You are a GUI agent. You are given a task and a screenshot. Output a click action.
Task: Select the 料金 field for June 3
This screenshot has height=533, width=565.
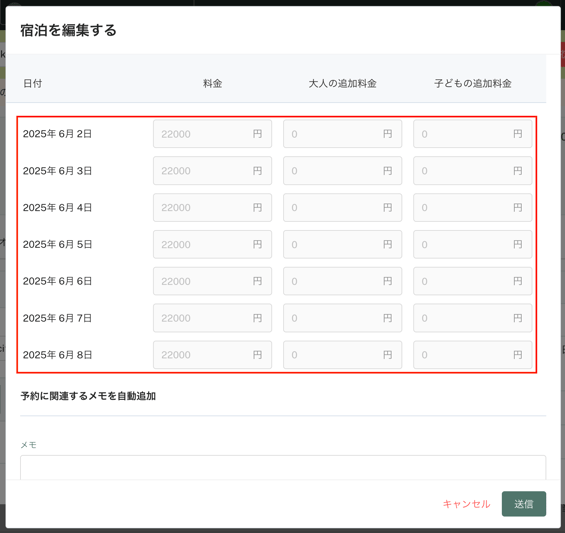click(x=212, y=171)
